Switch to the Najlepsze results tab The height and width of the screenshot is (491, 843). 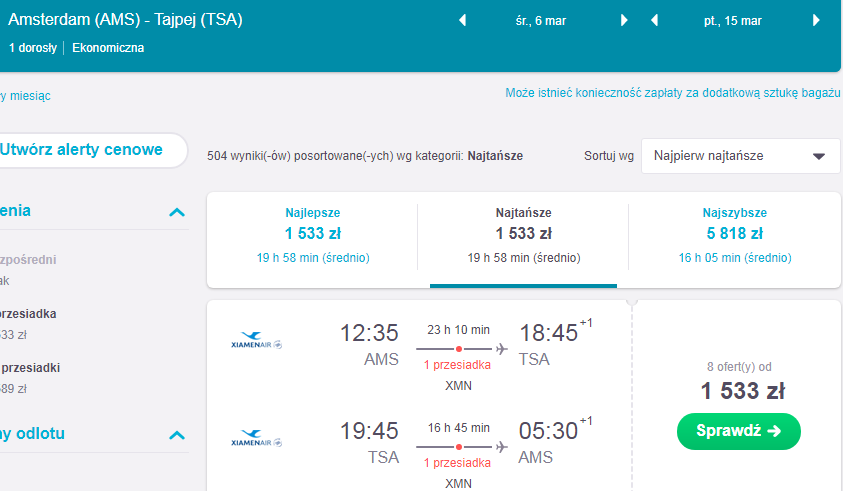(x=313, y=235)
